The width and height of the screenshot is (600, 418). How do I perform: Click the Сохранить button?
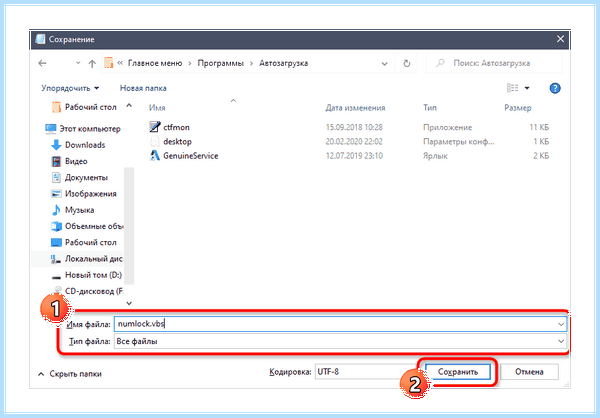pyautogui.click(x=458, y=372)
